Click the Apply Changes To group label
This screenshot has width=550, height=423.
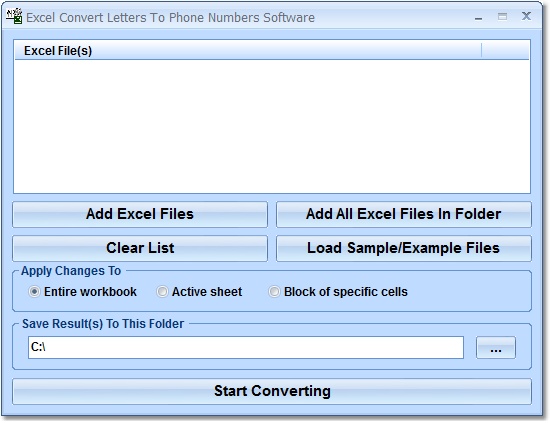point(71,271)
